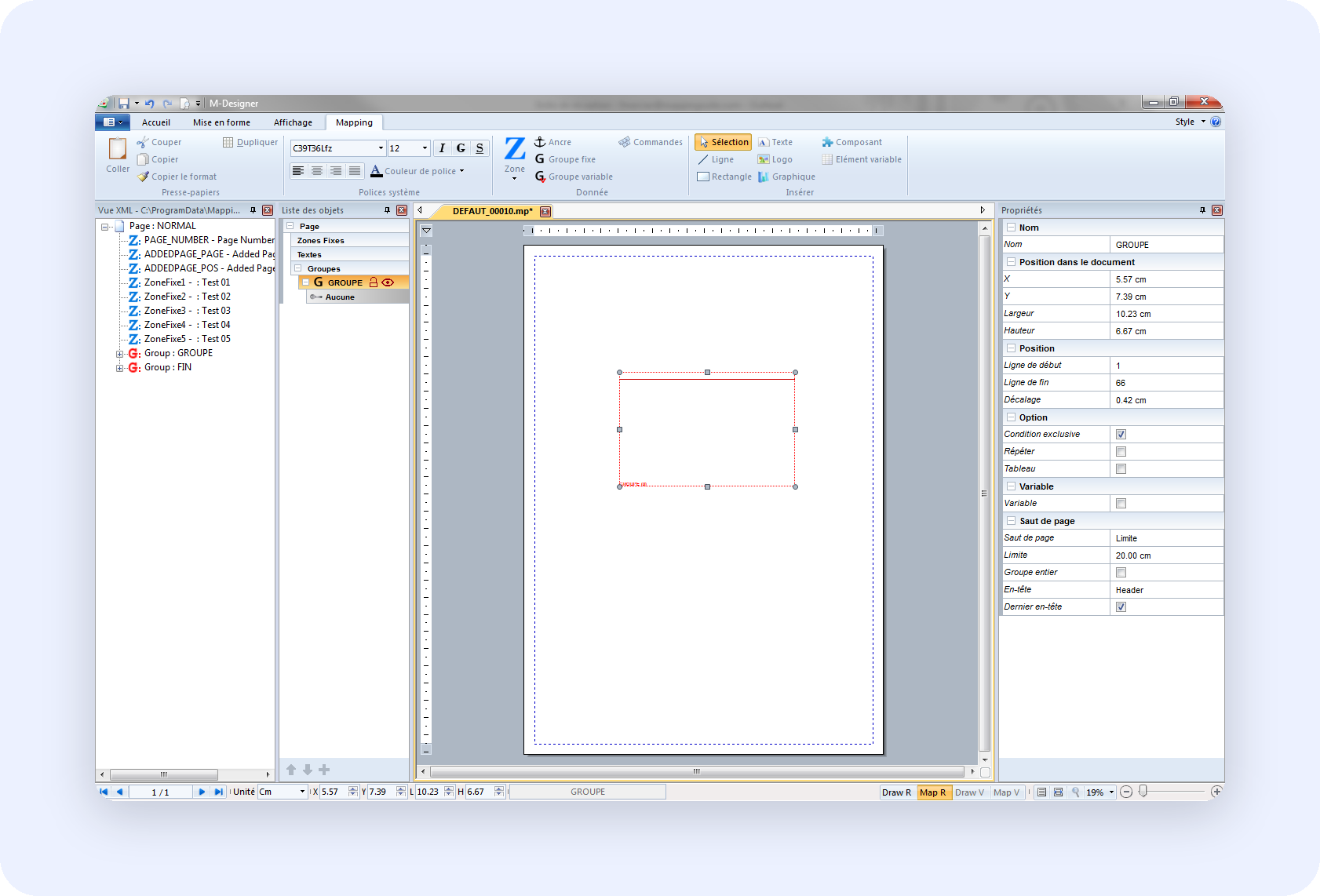
Task: Switch to the Mise en forme tab
Action: click(222, 122)
